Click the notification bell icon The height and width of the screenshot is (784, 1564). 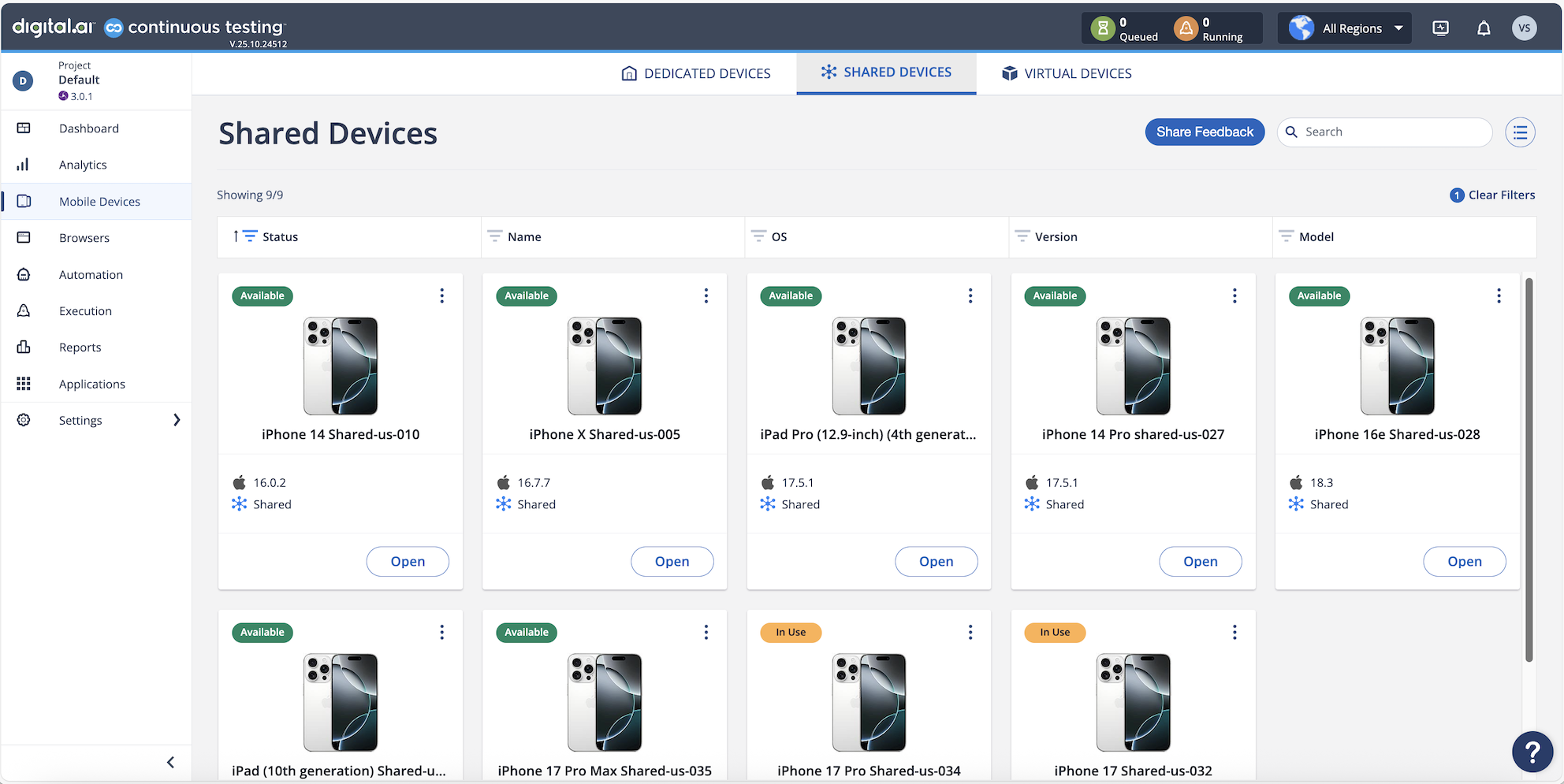coord(1483,28)
